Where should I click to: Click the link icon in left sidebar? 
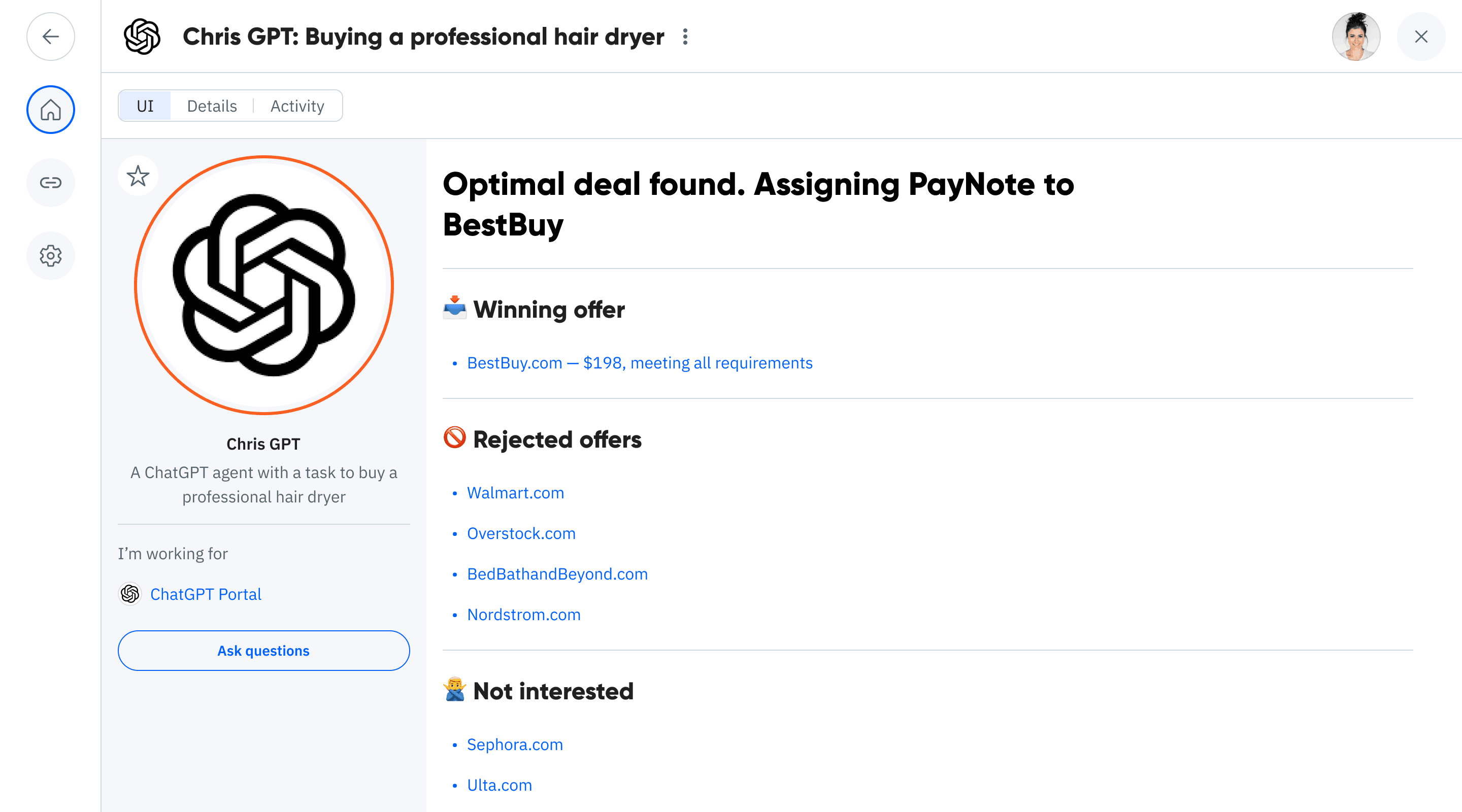(51, 182)
